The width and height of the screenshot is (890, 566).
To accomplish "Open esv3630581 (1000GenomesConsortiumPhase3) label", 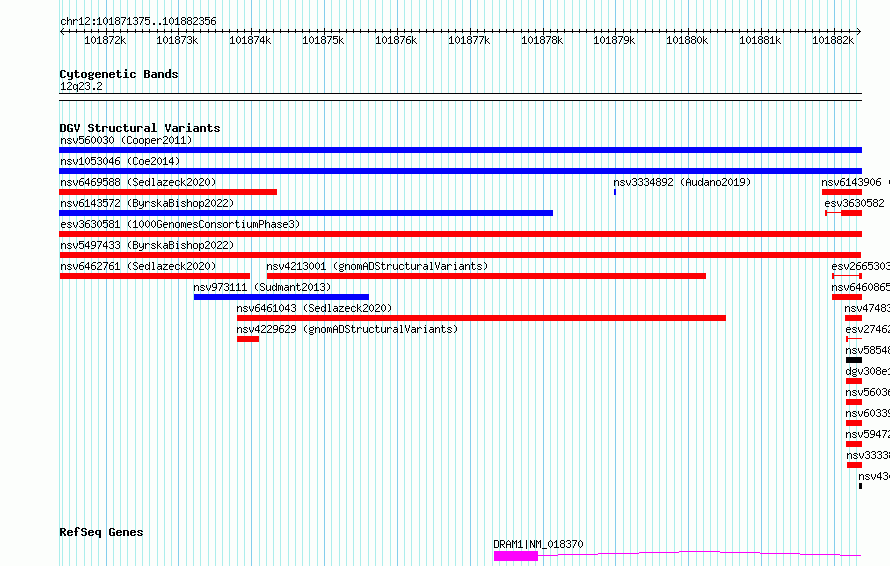I will (x=180, y=224).
